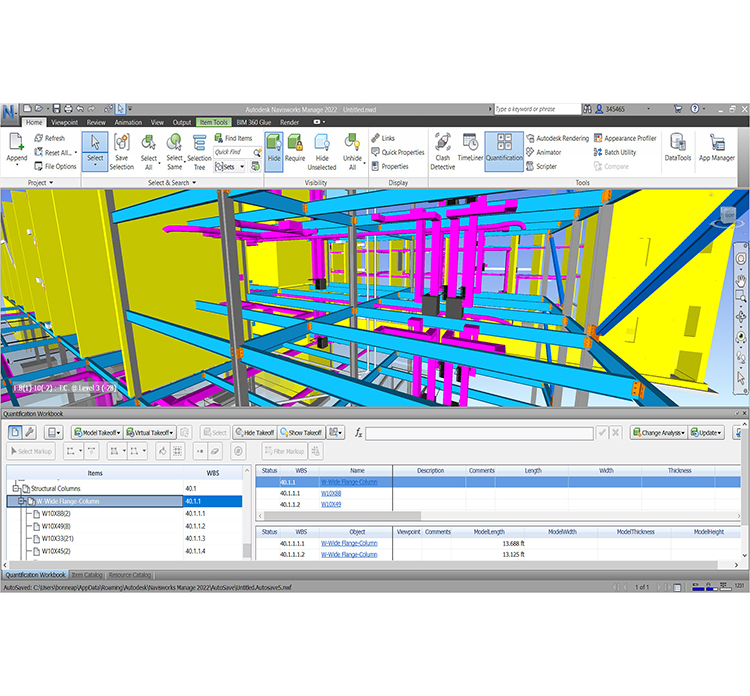Click the Quick Find input field

click(233, 152)
